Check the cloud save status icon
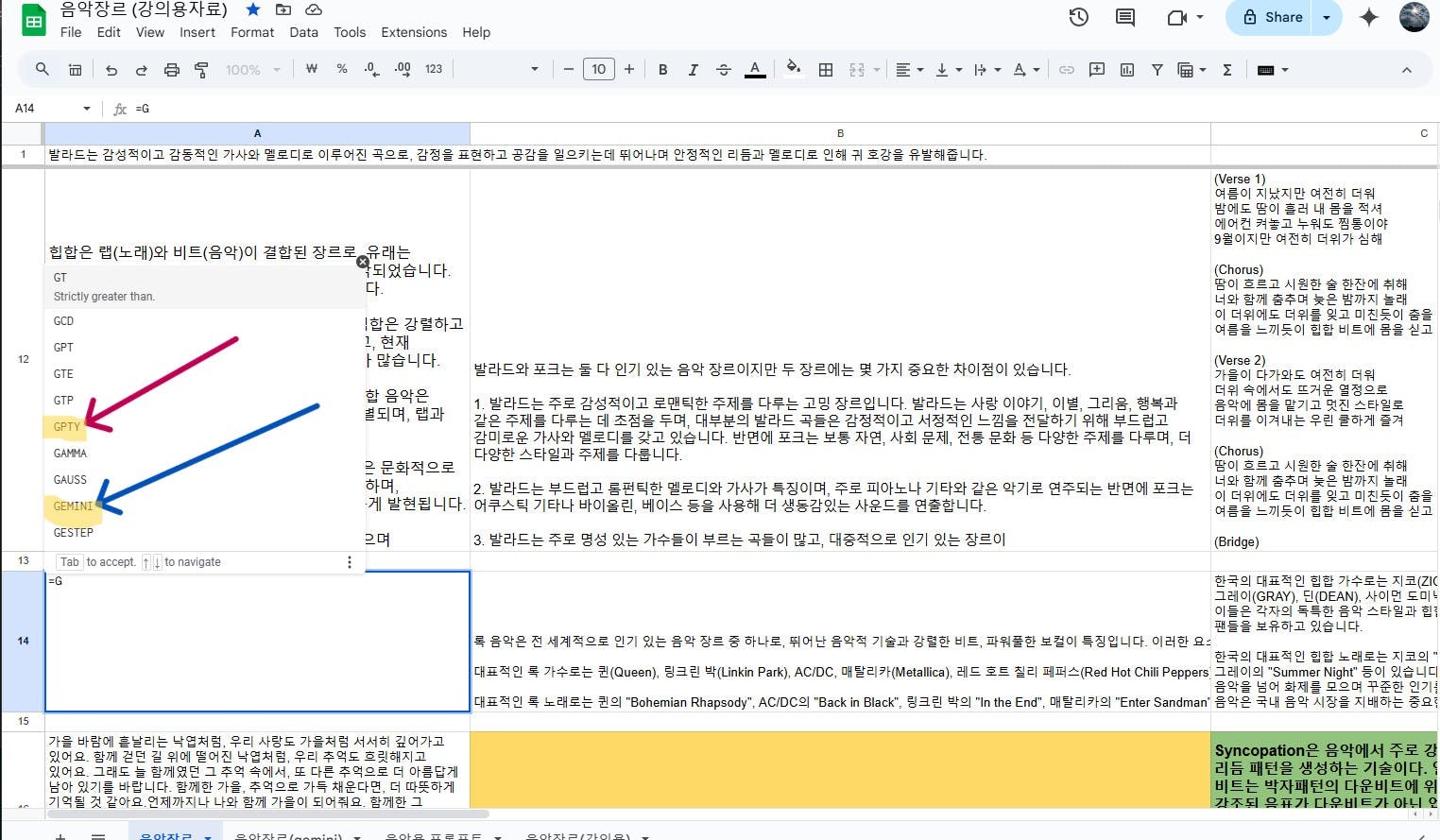This screenshot has height=840, width=1440. click(x=314, y=9)
